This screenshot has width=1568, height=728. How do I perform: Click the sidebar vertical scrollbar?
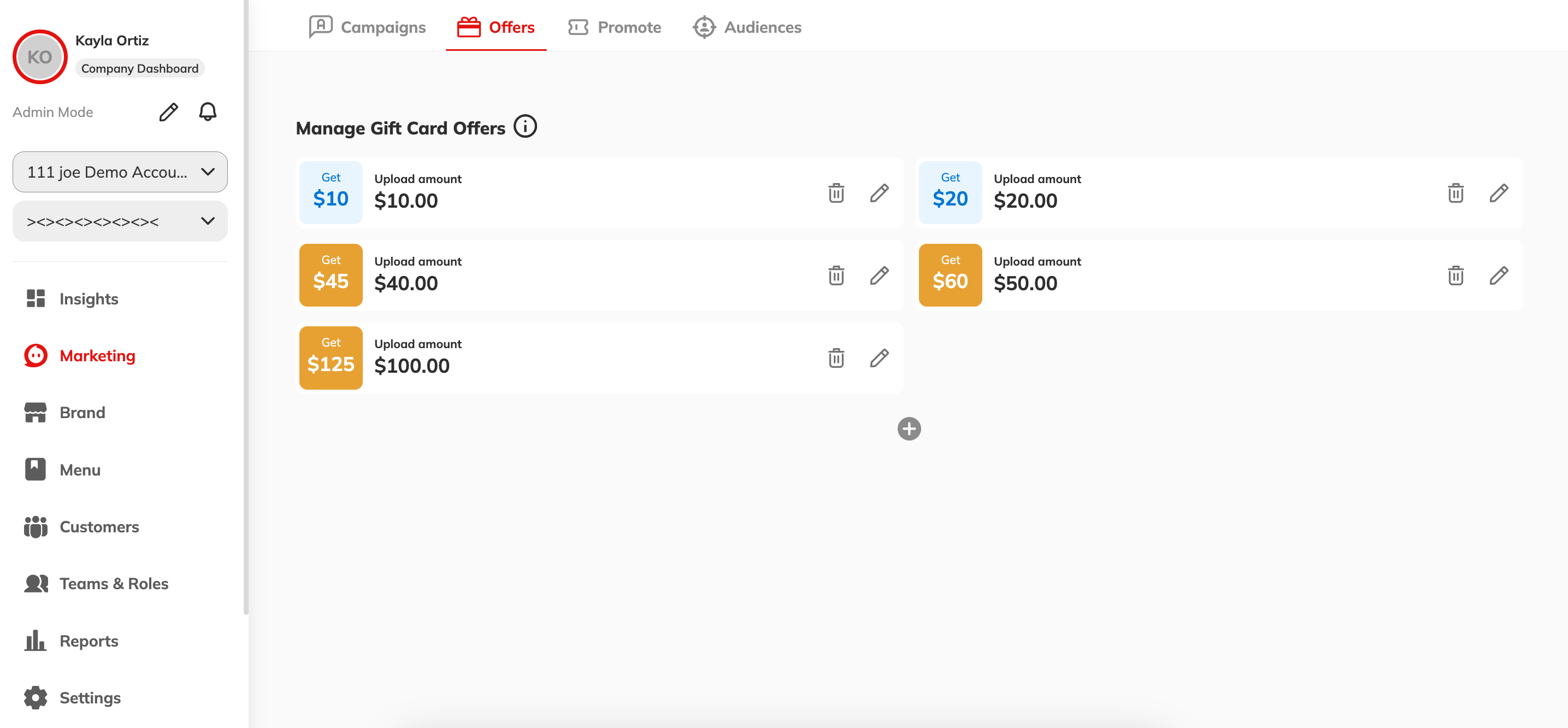tap(246, 307)
